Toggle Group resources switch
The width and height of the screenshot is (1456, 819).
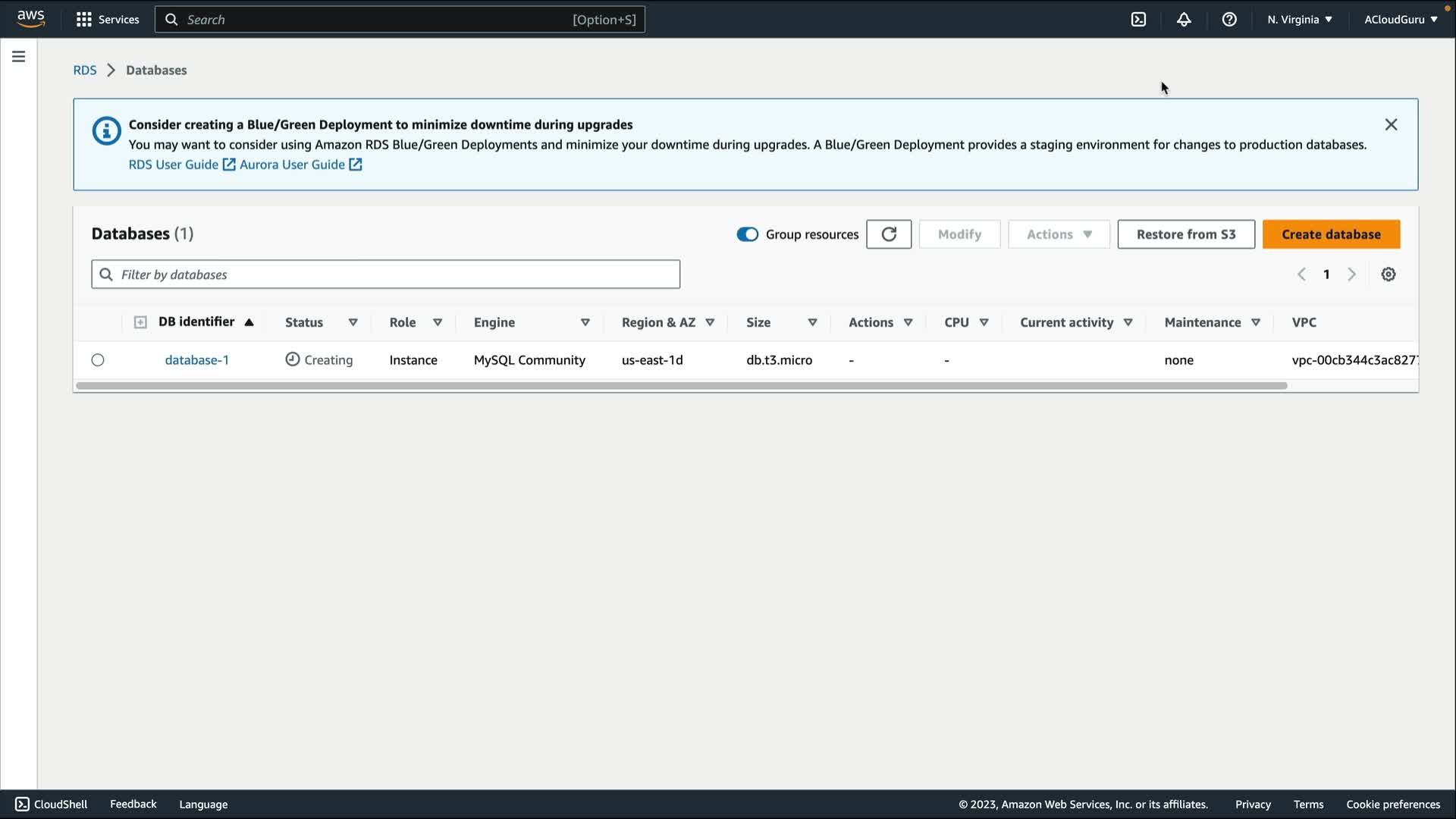(747, 234)
